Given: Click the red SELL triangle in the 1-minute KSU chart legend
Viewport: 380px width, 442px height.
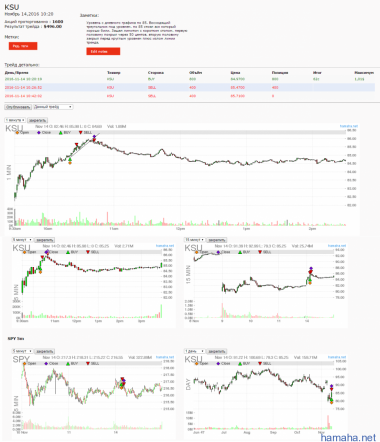Looking at the screenshot, I should 80,132.
